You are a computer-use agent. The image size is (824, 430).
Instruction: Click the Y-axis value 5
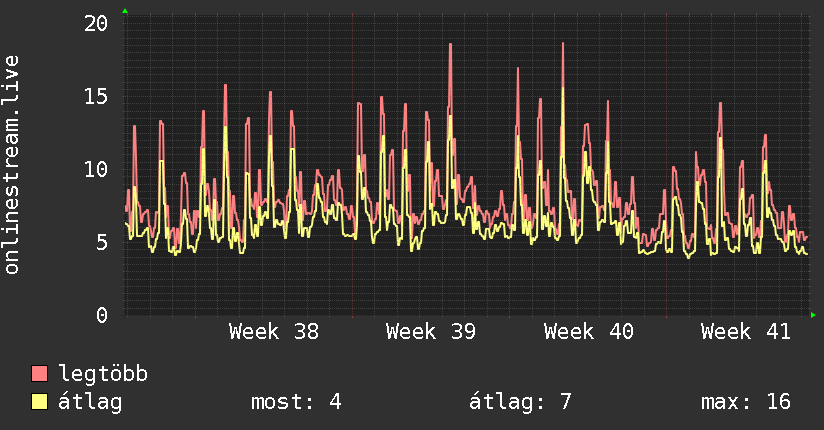(x=102, y=242)
